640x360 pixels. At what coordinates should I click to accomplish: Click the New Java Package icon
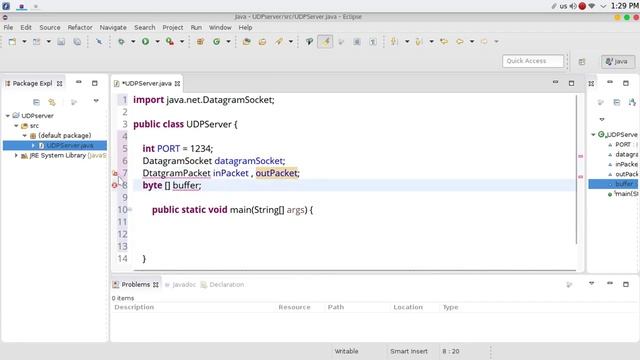click(x=200, y=42)
